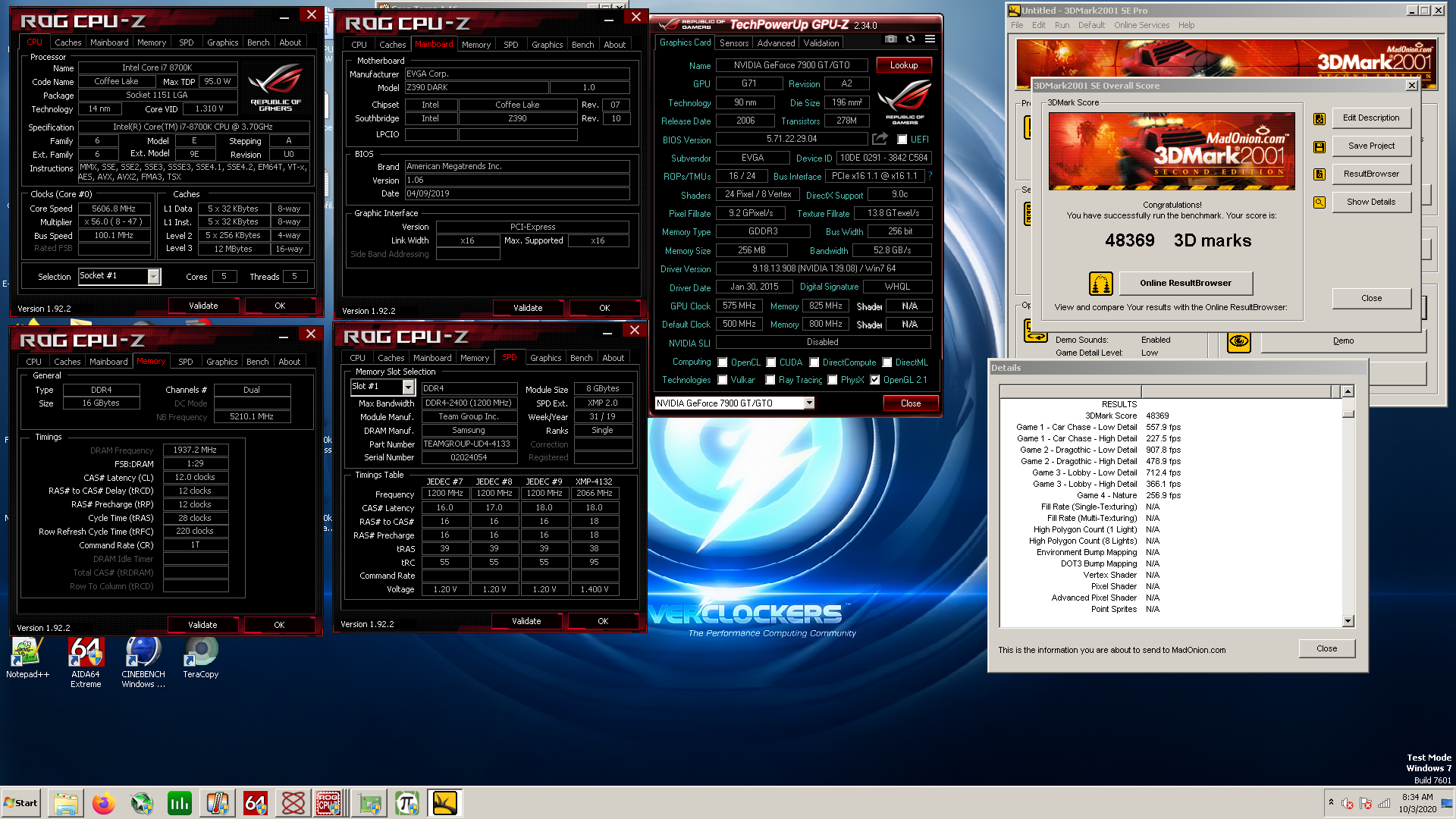This screenshot has height=819, width=1456.
Task: Show hidden system tray icons arrow
Action: (x=1331, y=802)
